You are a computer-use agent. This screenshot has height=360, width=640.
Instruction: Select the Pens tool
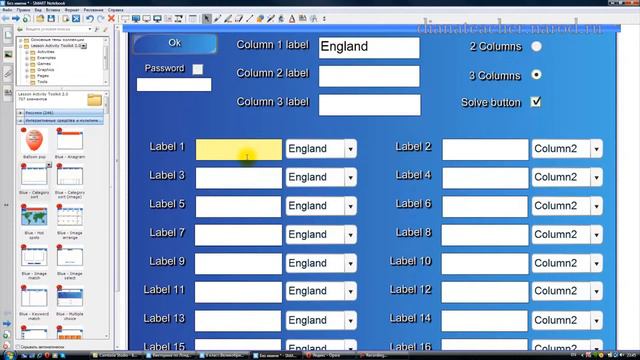point(217,18)
